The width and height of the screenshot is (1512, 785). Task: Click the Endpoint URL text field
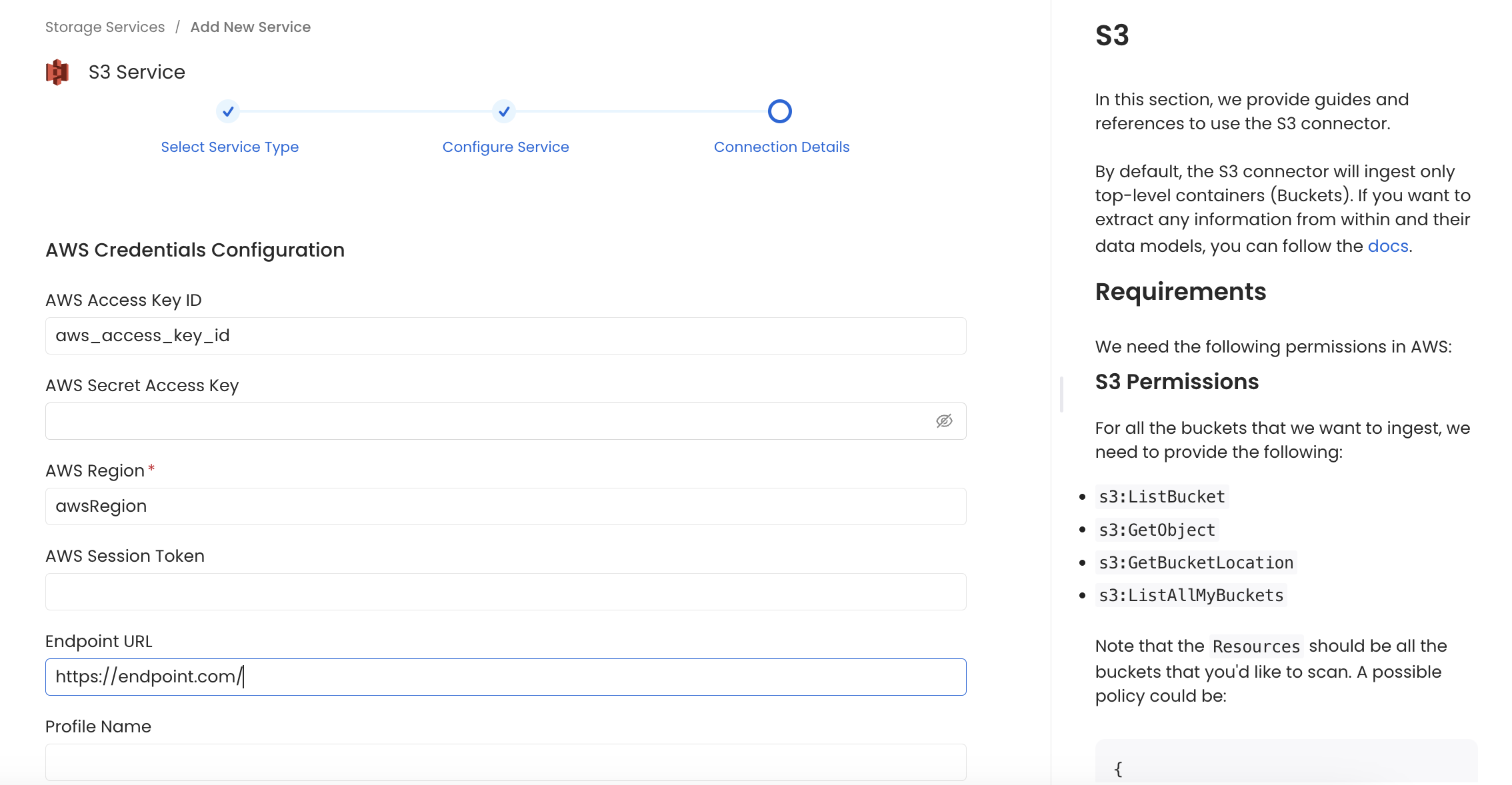tap(505, 676)
